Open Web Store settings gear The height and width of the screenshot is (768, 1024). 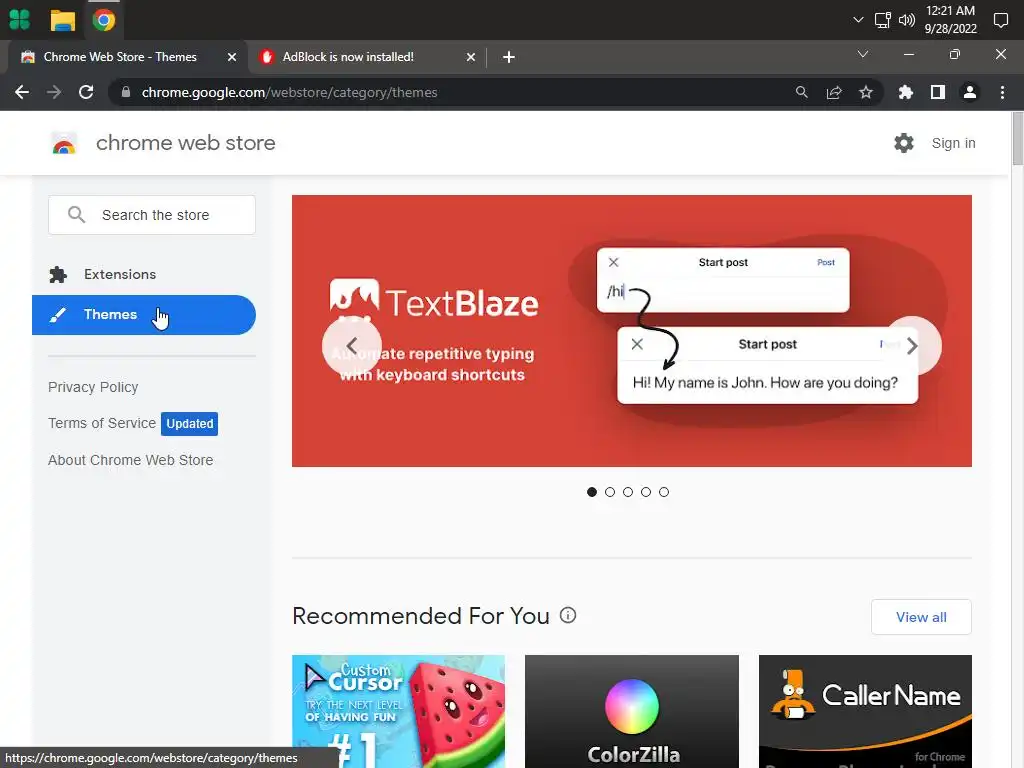904,143
